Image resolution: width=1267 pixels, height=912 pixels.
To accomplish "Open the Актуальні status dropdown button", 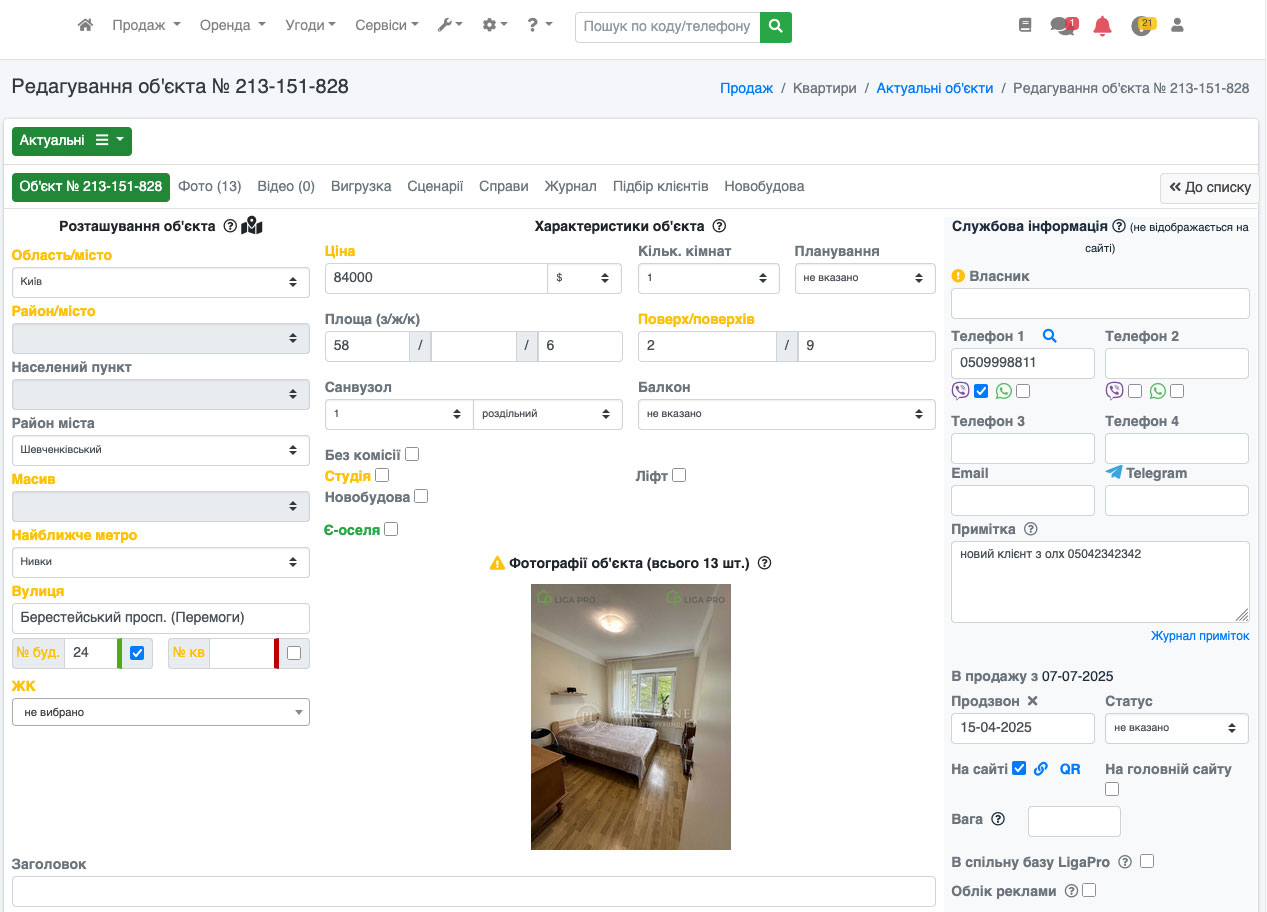I will pos(71,141).
